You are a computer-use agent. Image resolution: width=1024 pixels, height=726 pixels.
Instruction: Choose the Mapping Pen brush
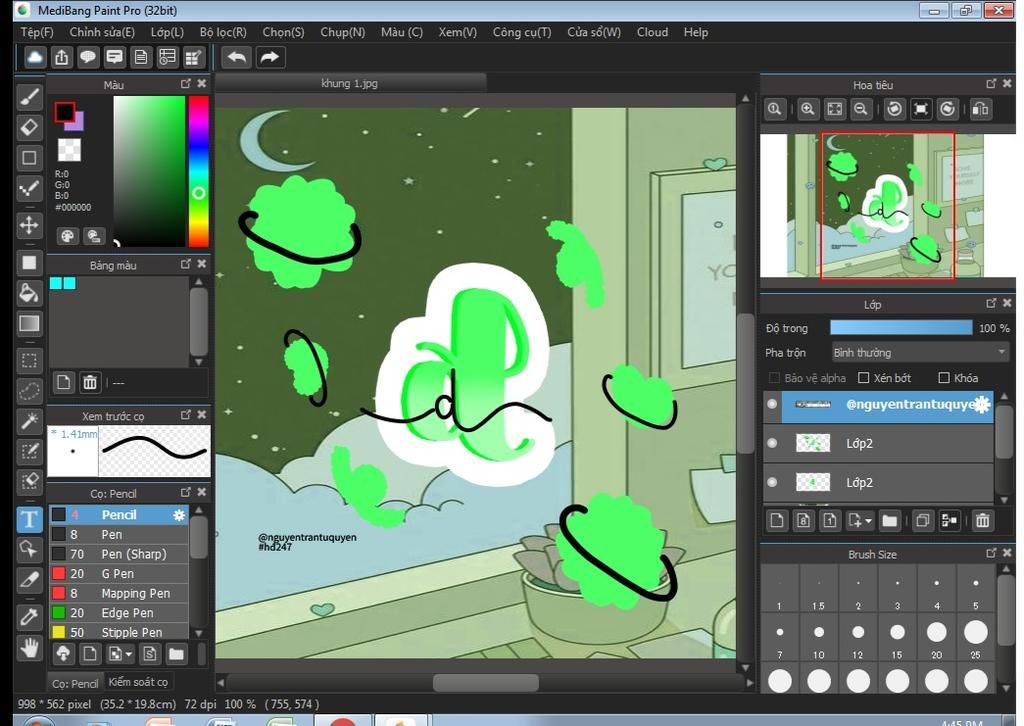coord(119,593)
